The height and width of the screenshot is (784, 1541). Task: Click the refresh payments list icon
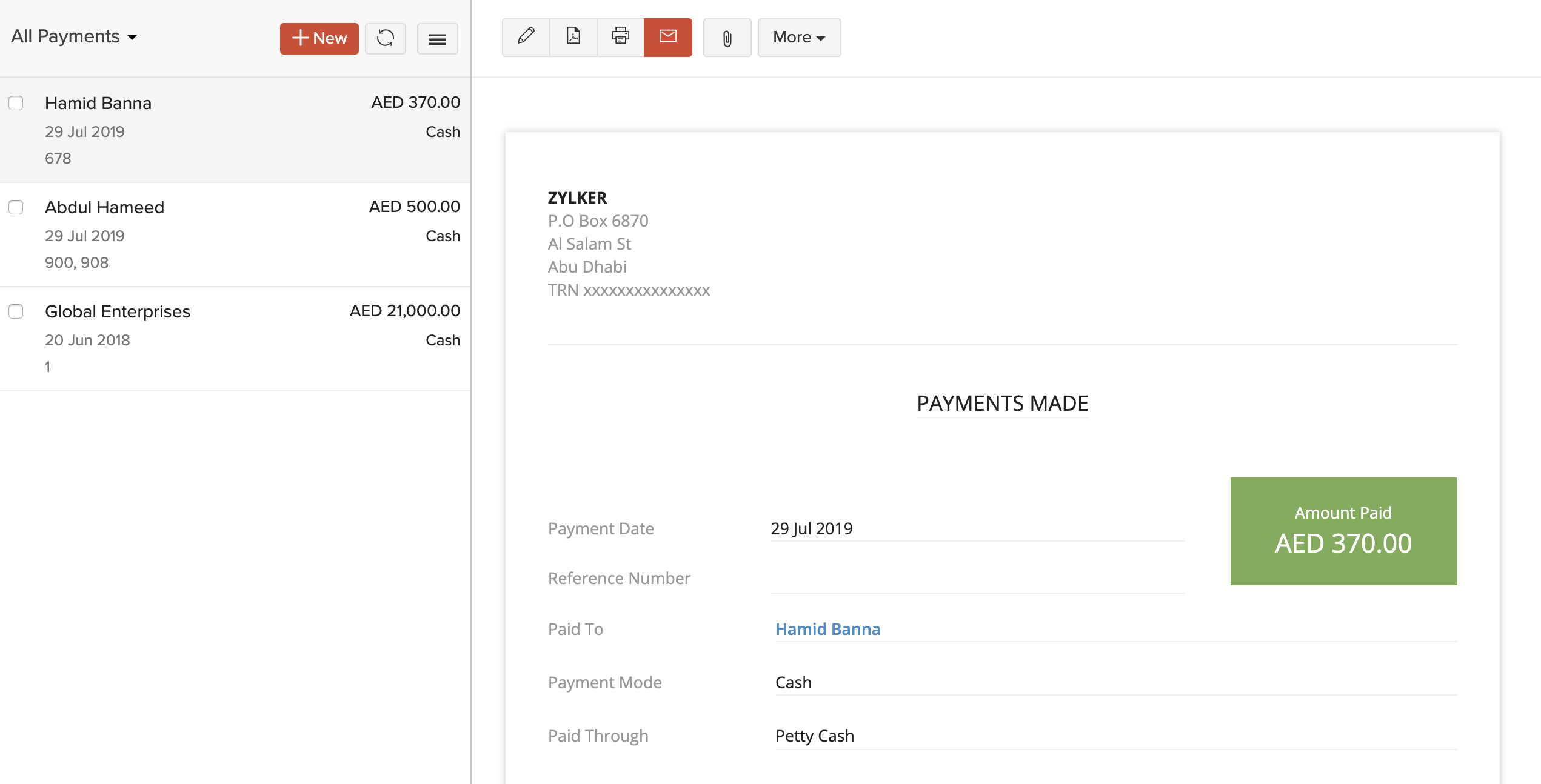385,38
